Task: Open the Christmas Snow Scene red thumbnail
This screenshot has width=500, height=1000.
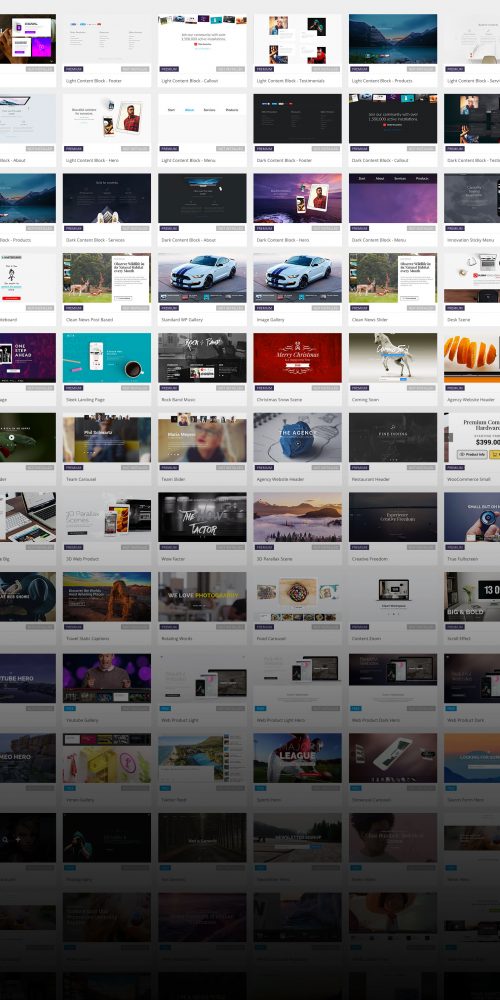Action: point(297,358)
